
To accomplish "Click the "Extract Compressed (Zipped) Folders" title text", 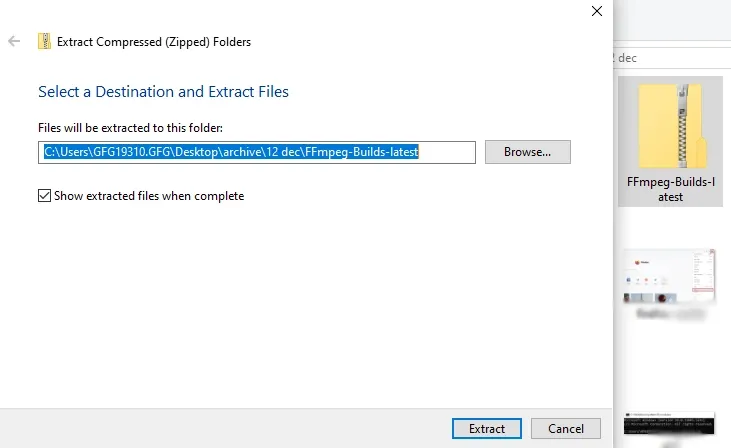I will (x=154, y=42).
